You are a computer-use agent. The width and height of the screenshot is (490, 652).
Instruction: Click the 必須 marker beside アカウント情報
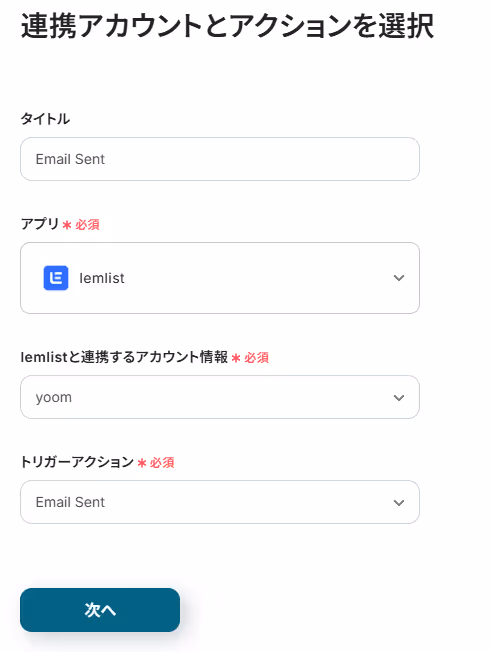[256, 358]
